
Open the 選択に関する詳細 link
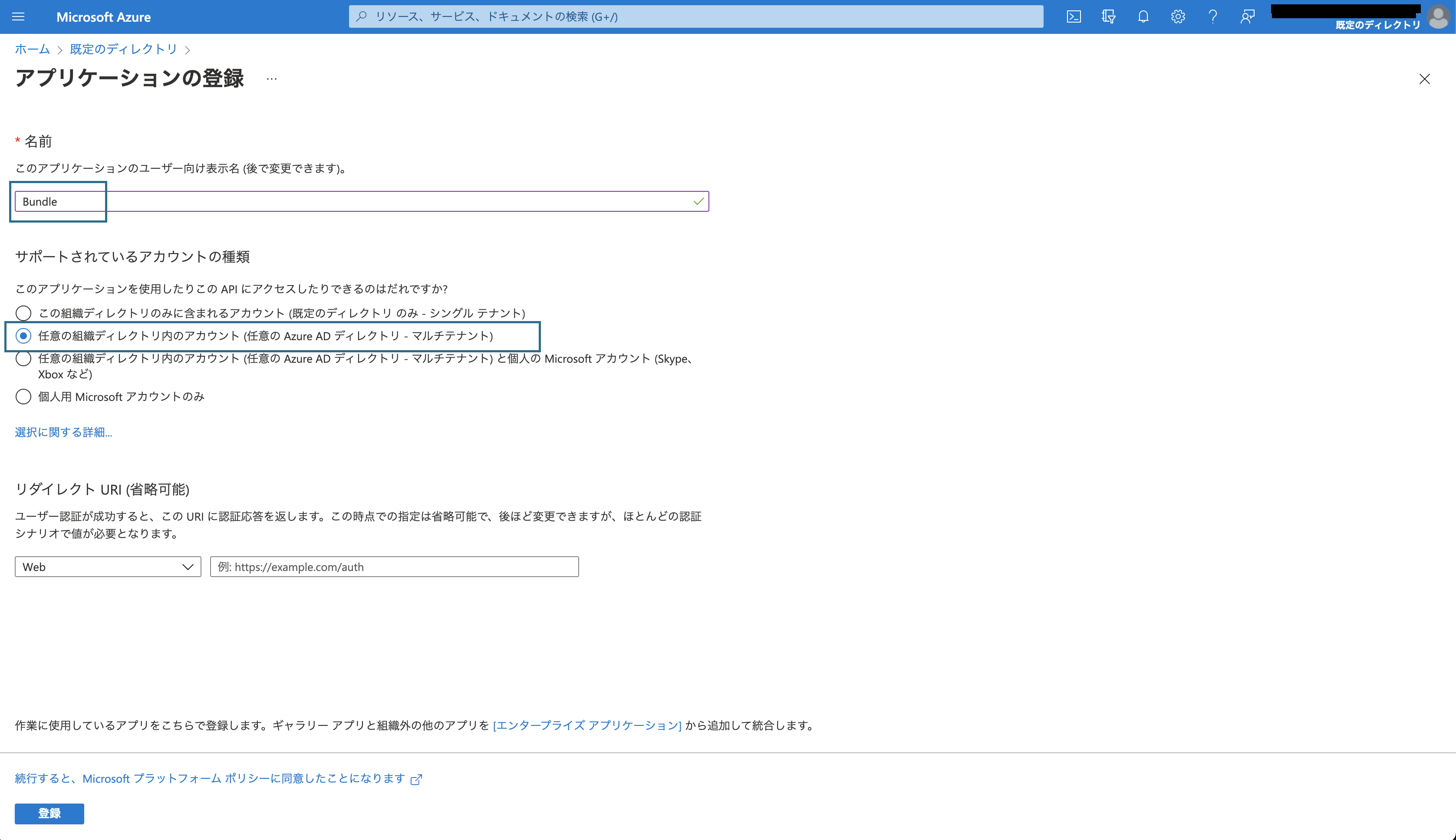63,432
